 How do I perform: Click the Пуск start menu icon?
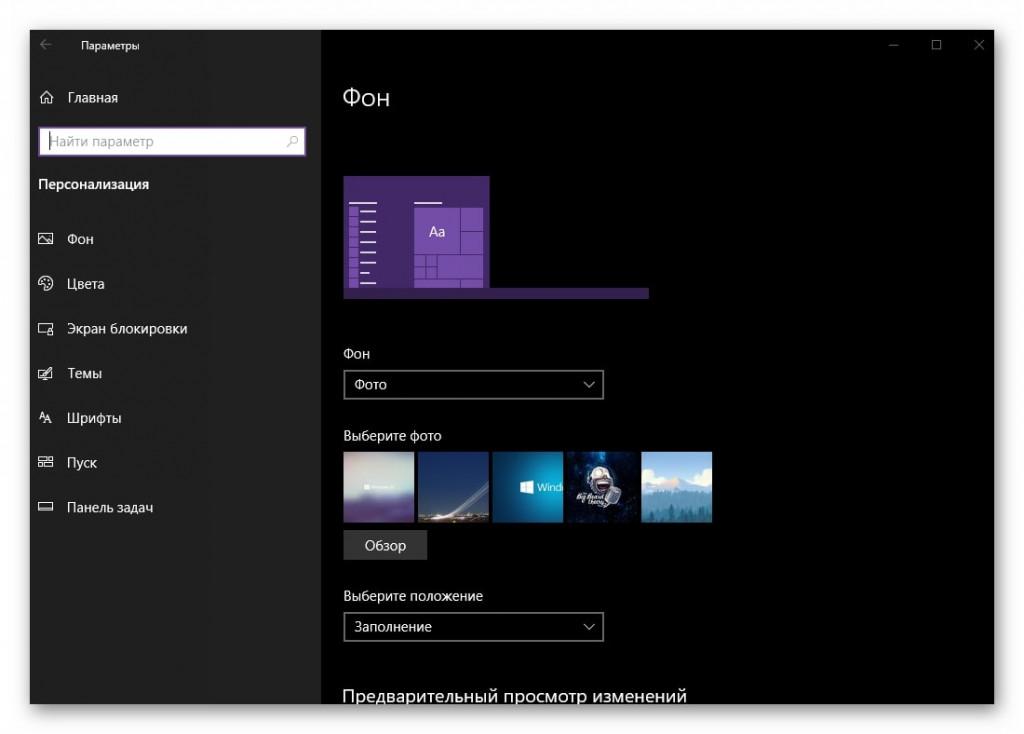pyautogui.click(x=45, y=463)
